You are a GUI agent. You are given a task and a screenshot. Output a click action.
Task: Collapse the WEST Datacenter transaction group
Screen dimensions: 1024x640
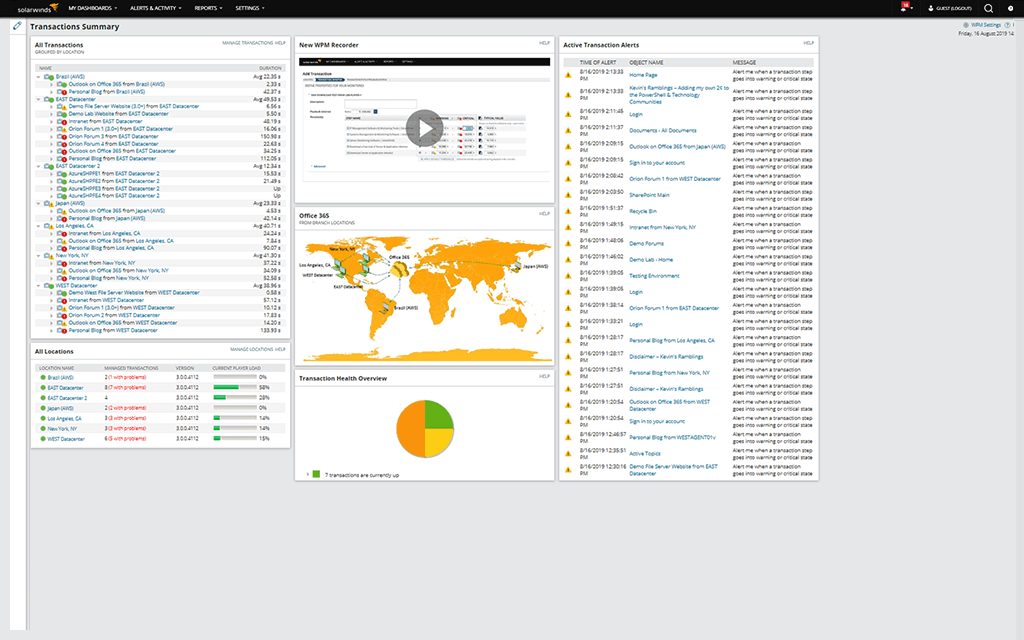[38, 285]
